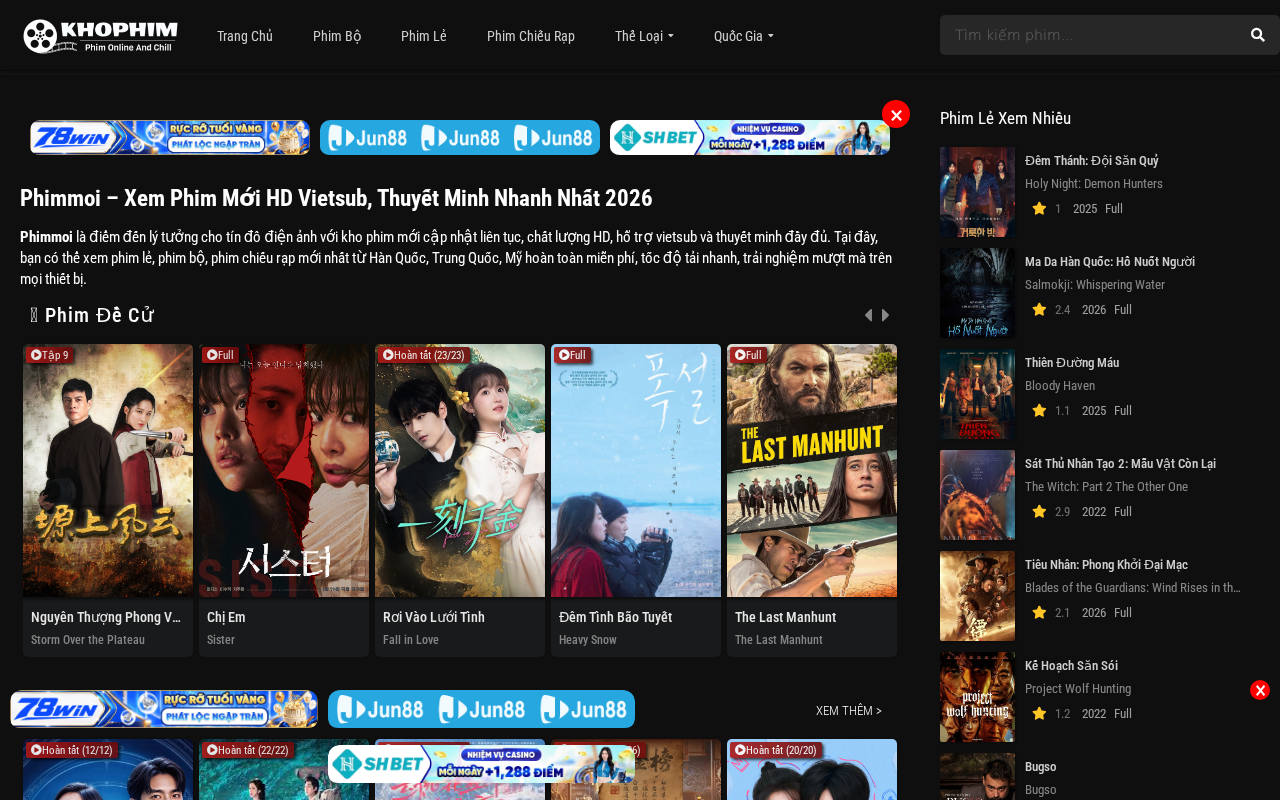The width and height of the screenshot is (1280, 800).
Task: Go to next Phim Đề Cử slide
Action: (885, 315)
